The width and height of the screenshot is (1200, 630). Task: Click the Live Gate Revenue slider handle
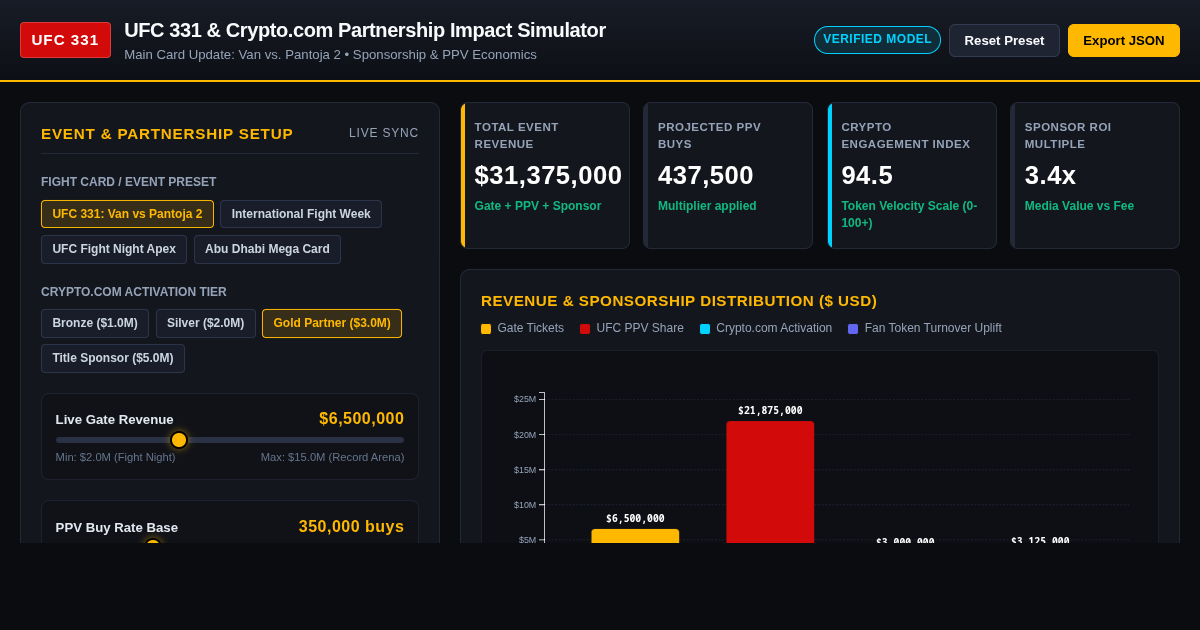179,440
